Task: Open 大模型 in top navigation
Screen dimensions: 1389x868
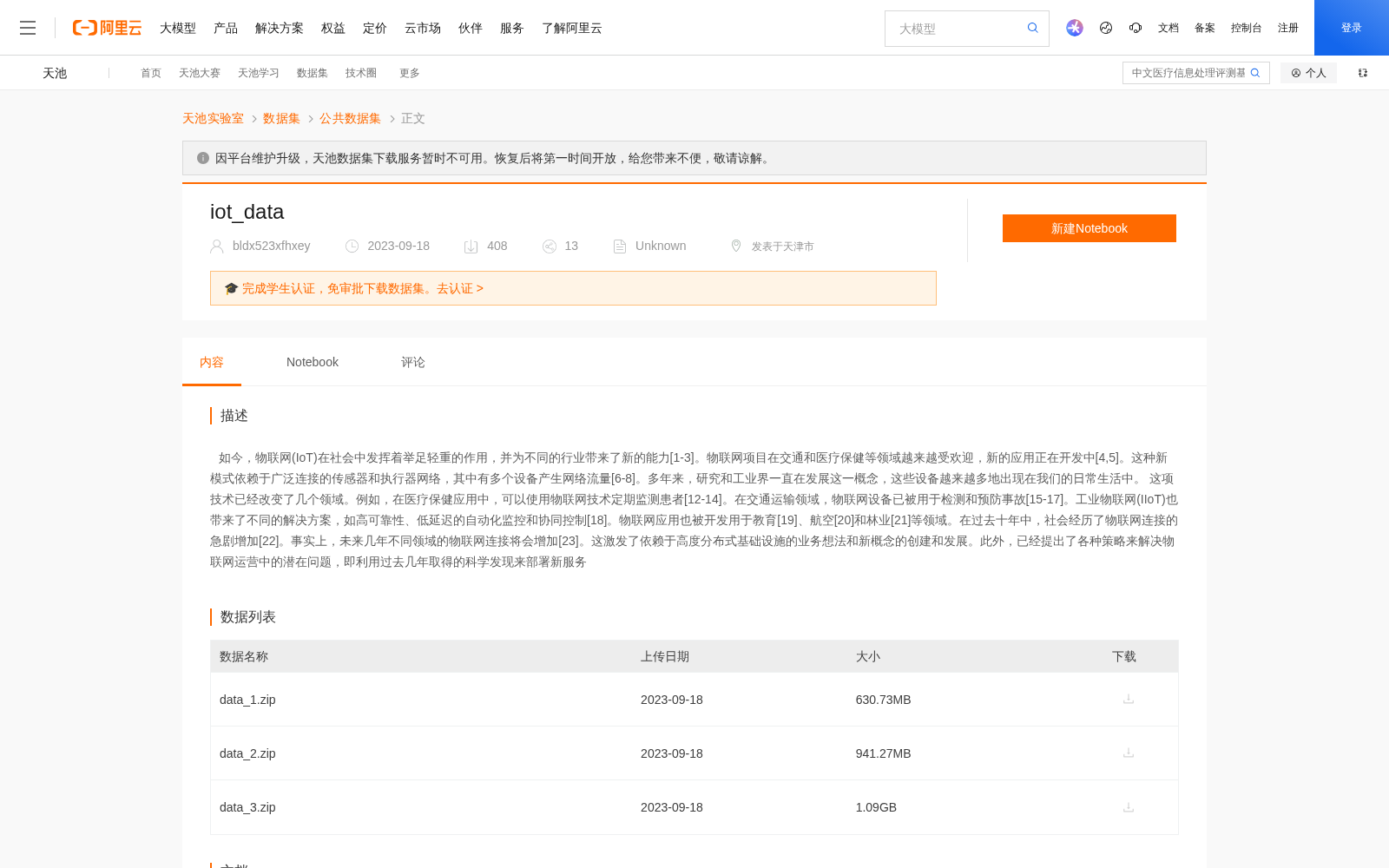Action: (178, 28)
